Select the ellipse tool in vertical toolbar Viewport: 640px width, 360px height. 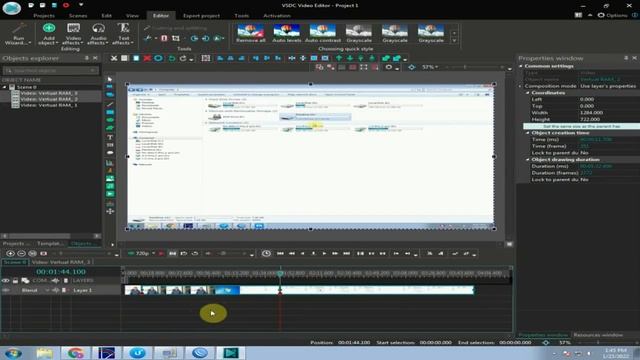pos(110,120)
